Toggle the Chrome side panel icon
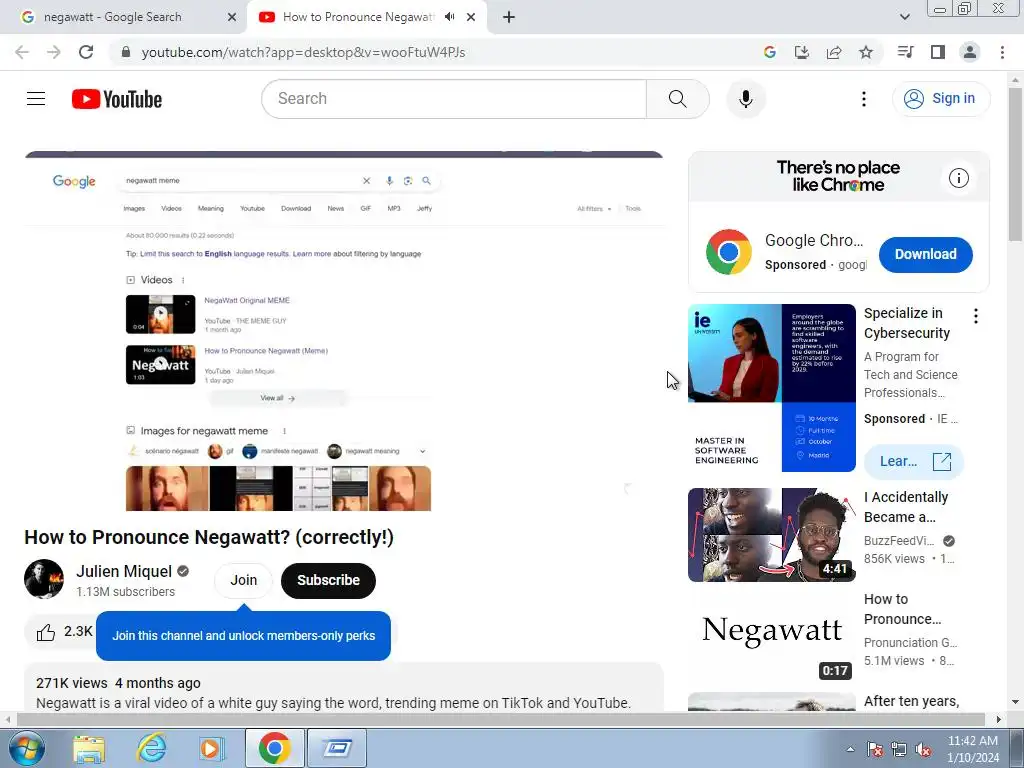The image size is (1024, 768). pyautogui.click(x=938, y=52)
